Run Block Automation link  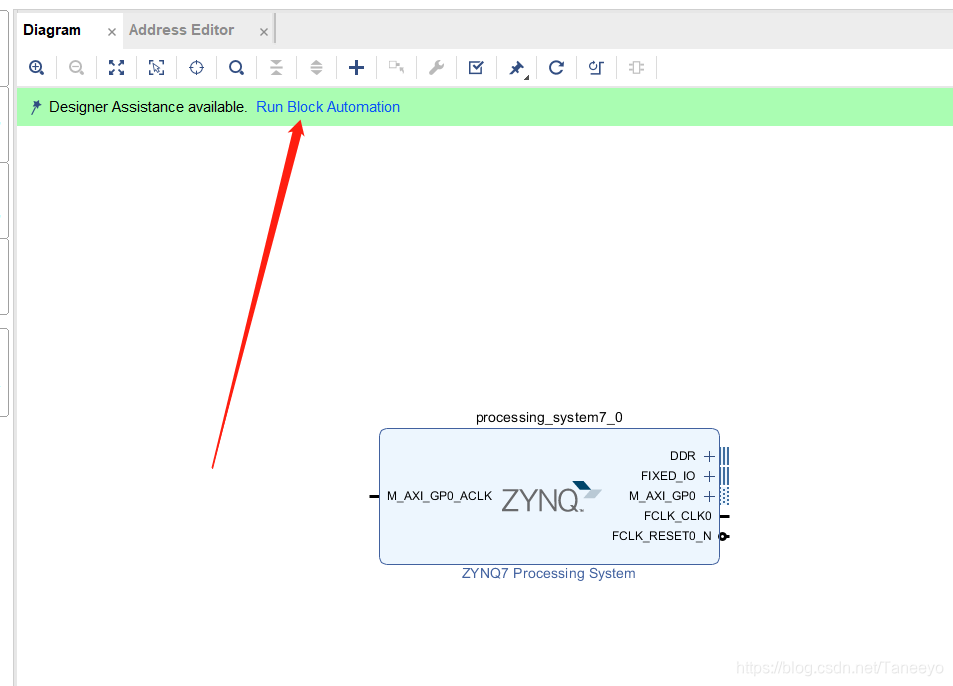(328, 107)
